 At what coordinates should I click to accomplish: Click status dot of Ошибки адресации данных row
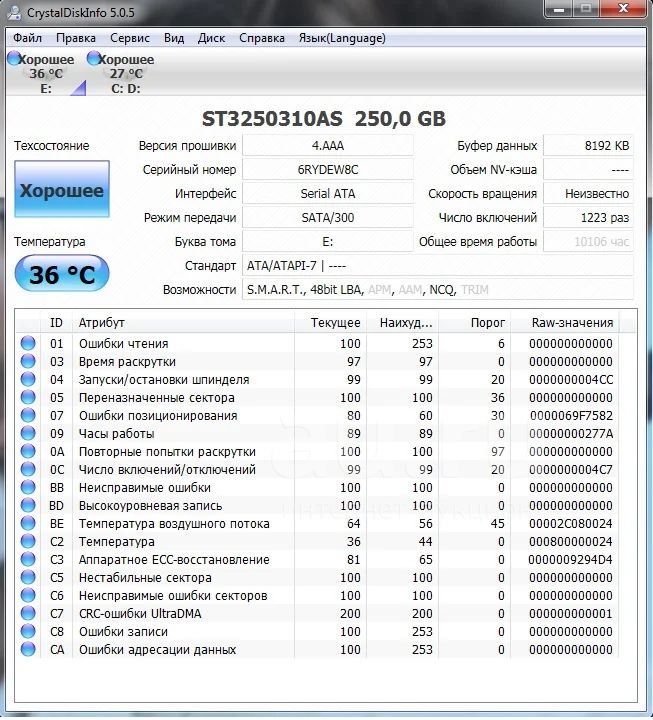point(28,649)
